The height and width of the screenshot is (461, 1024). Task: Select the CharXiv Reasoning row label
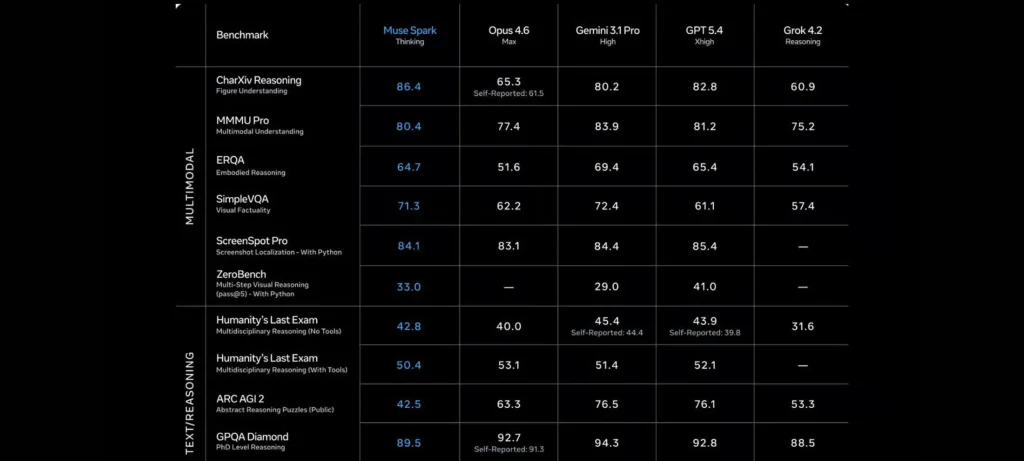coord(258,80)
